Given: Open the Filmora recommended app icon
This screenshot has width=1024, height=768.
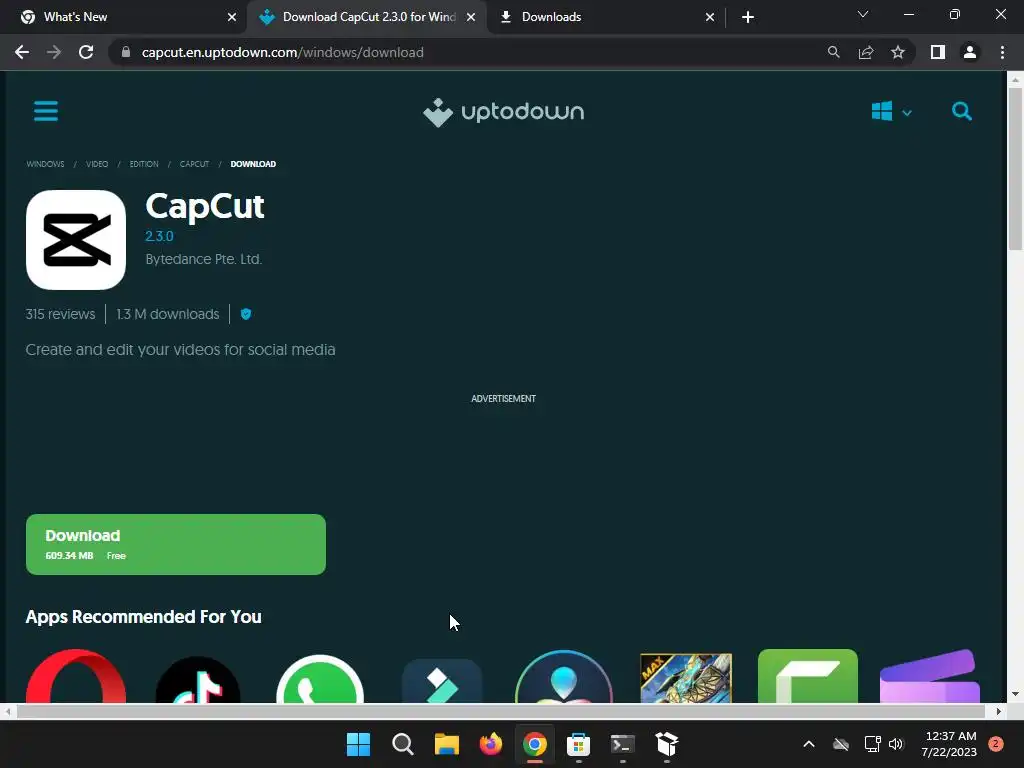Looking at the screenshot, I should pos(442,680).
